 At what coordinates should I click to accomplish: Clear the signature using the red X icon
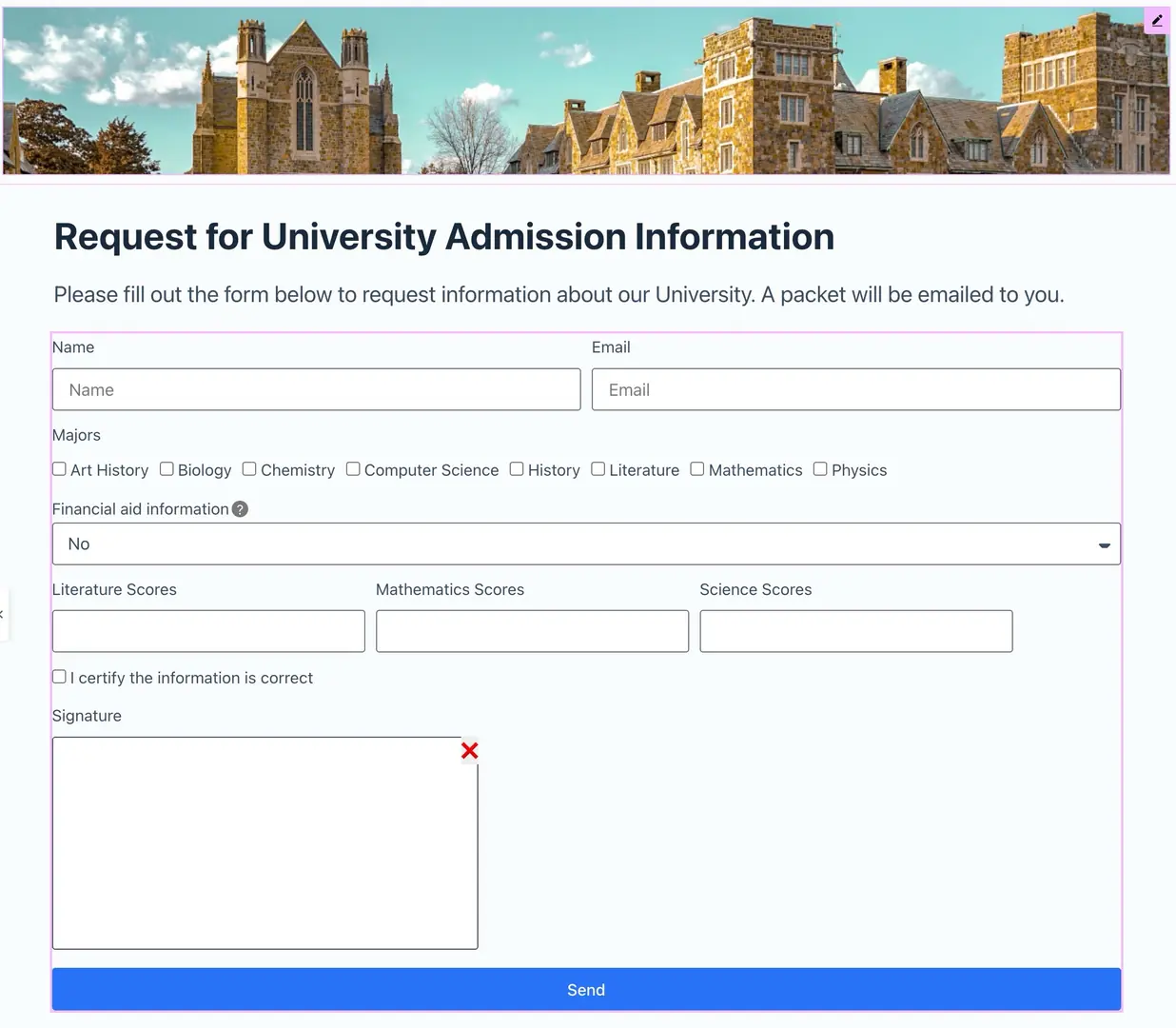tap(469, 751)
